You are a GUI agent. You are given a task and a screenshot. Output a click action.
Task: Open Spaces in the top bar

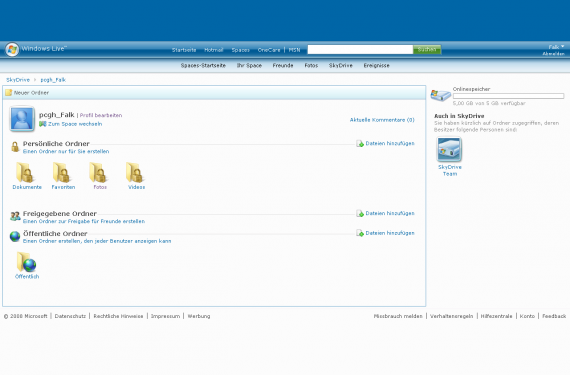(241, 50)
